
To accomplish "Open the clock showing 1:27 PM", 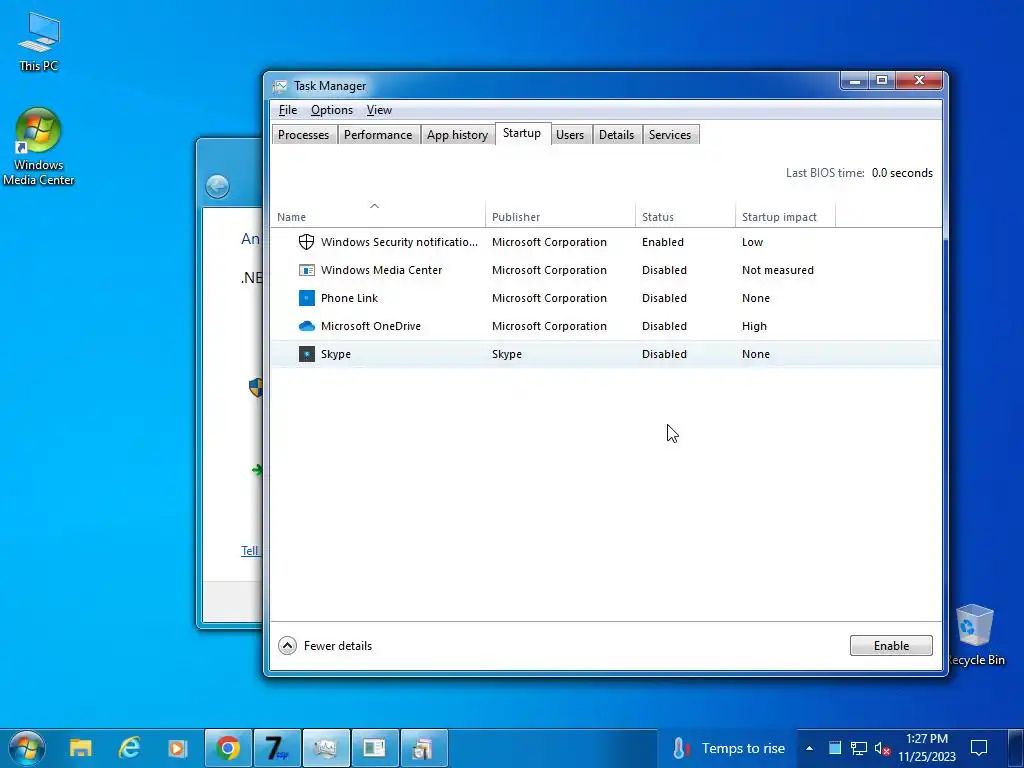I will coord(927,748).
